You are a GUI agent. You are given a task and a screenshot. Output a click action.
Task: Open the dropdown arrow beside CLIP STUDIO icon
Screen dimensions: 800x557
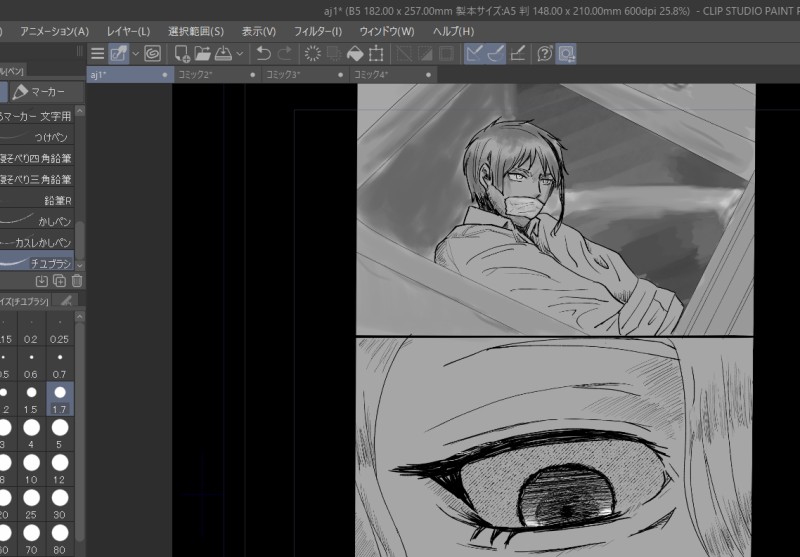135,54
